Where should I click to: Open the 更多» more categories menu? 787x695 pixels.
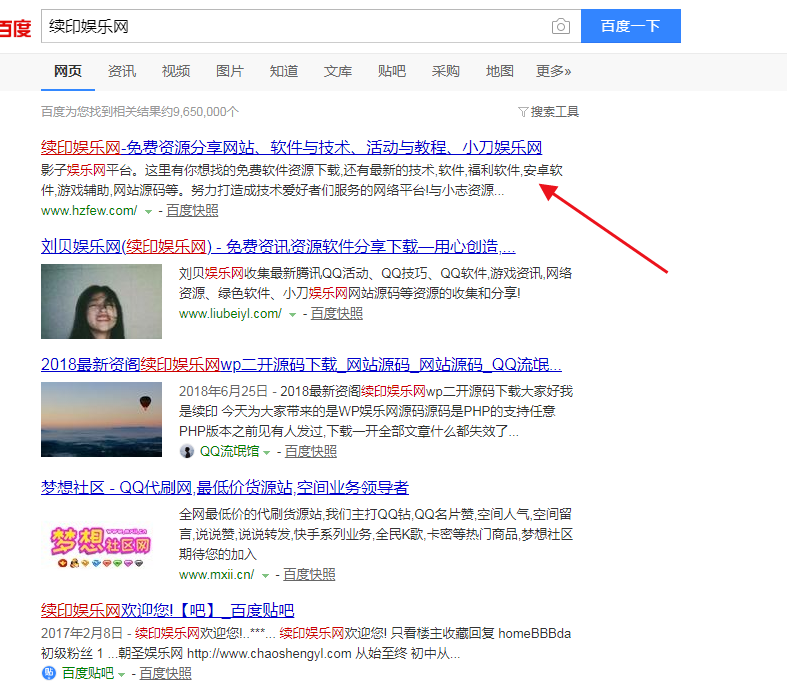(x=553, y=71)
